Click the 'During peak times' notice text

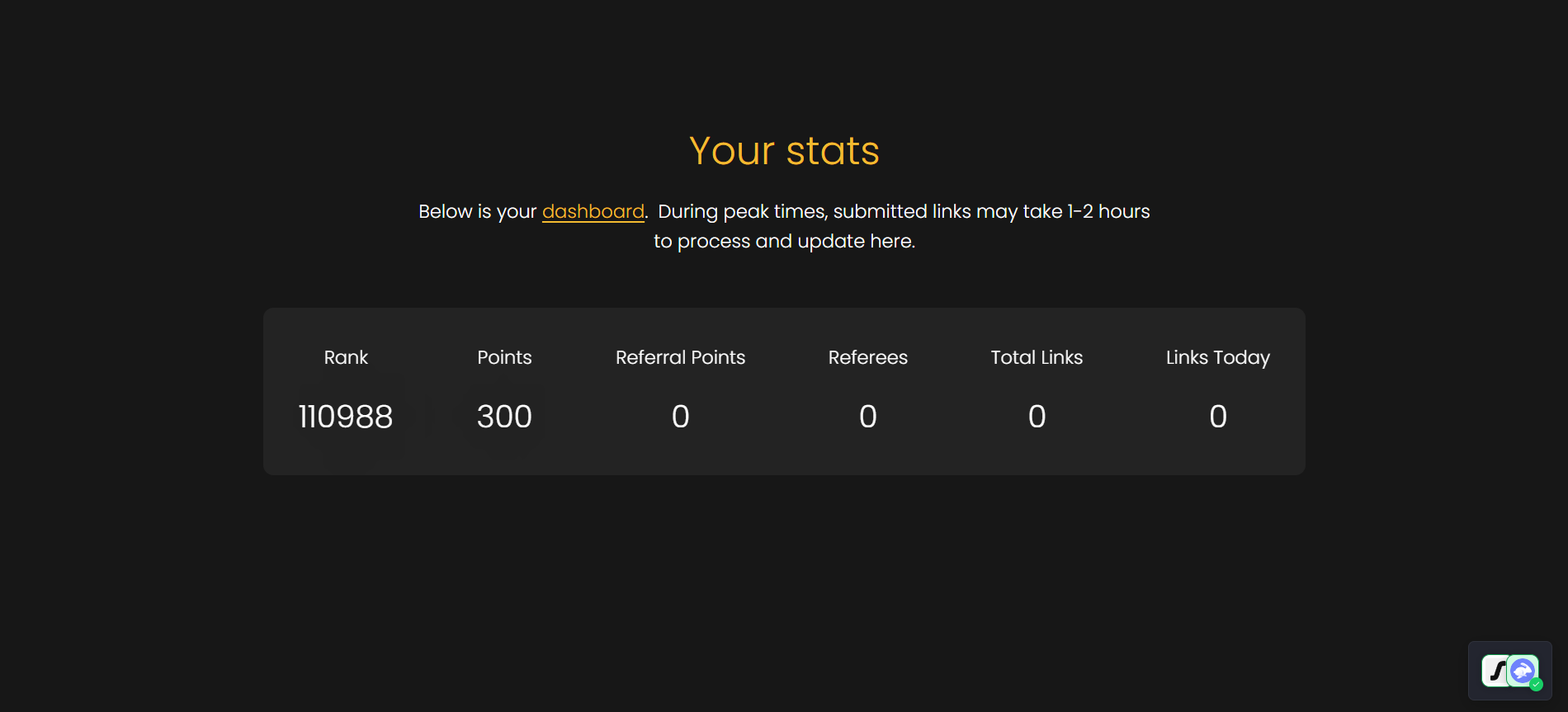point(903,212)
